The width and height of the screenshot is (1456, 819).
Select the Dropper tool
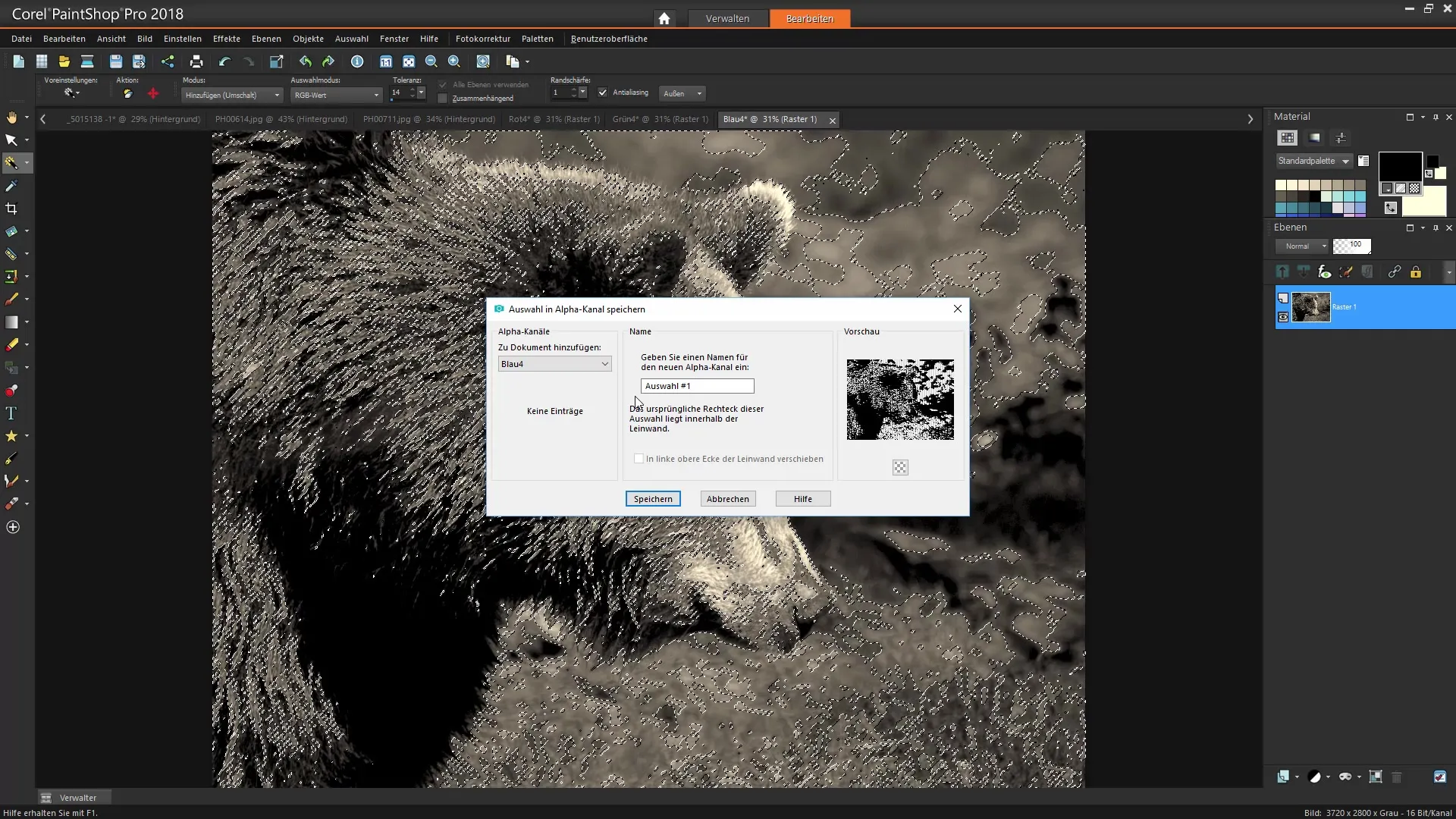11,186
